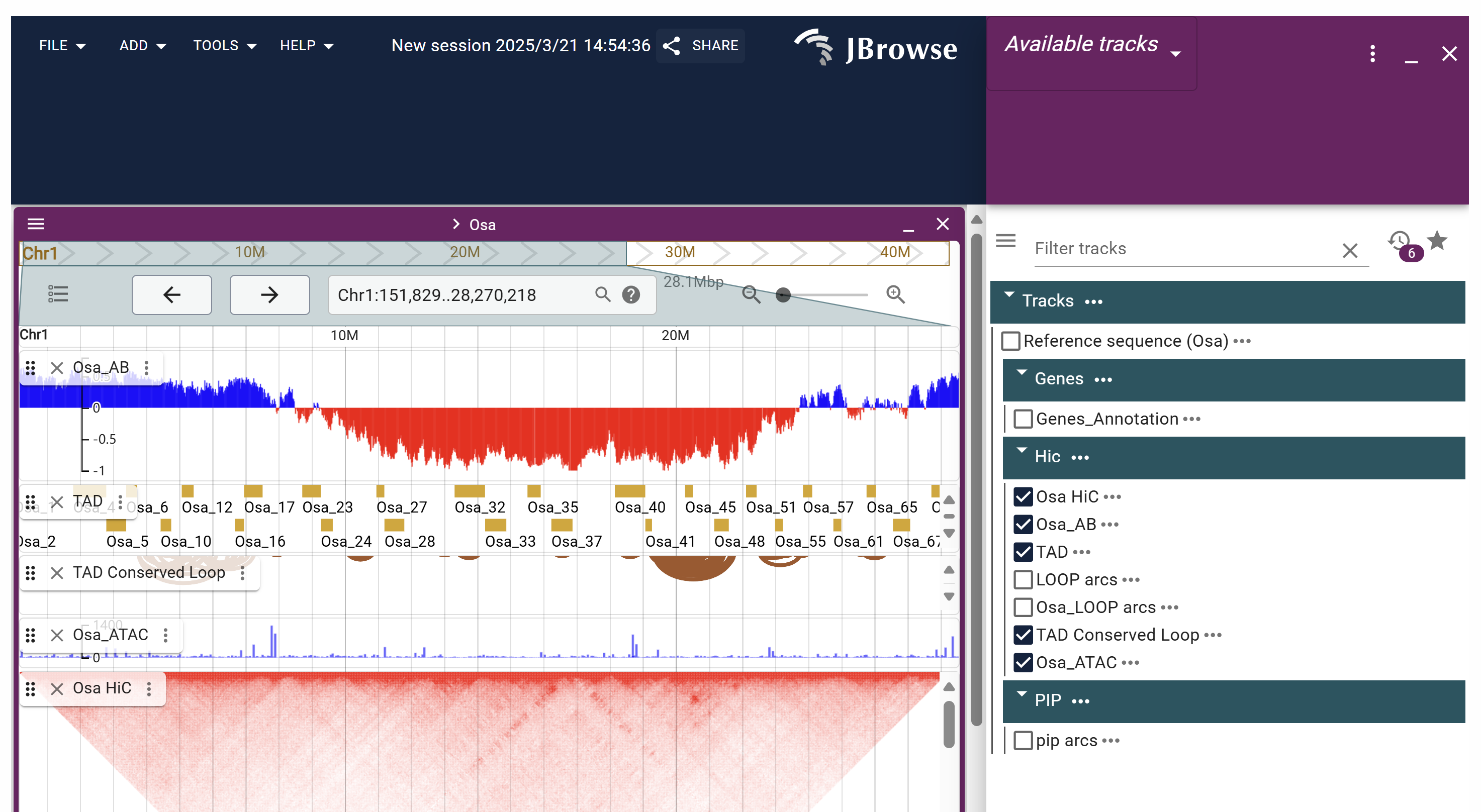Collapse the Genes category

(1022, 372)
